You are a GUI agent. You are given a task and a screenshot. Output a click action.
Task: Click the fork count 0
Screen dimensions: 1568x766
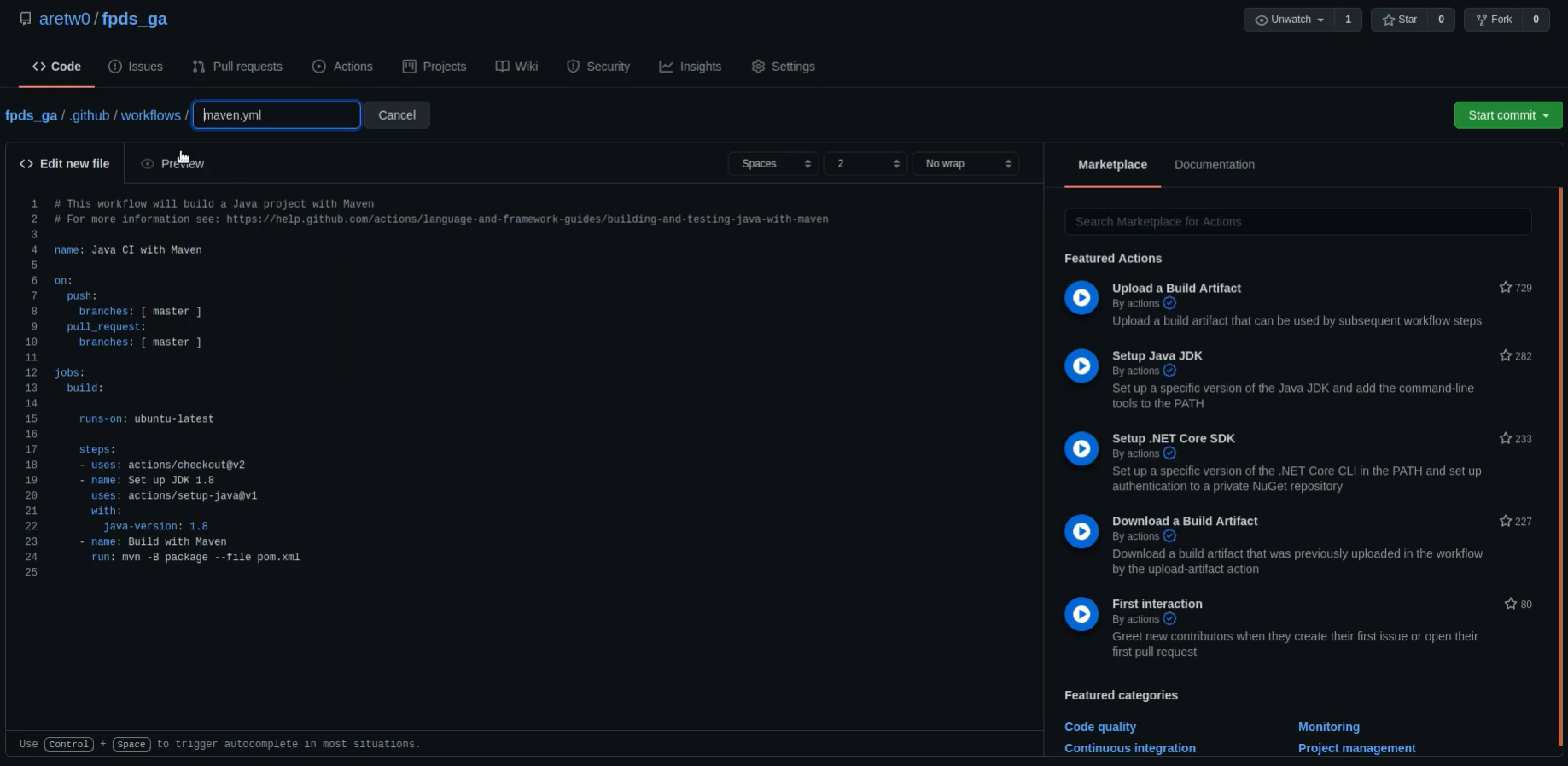[1536, 20]
